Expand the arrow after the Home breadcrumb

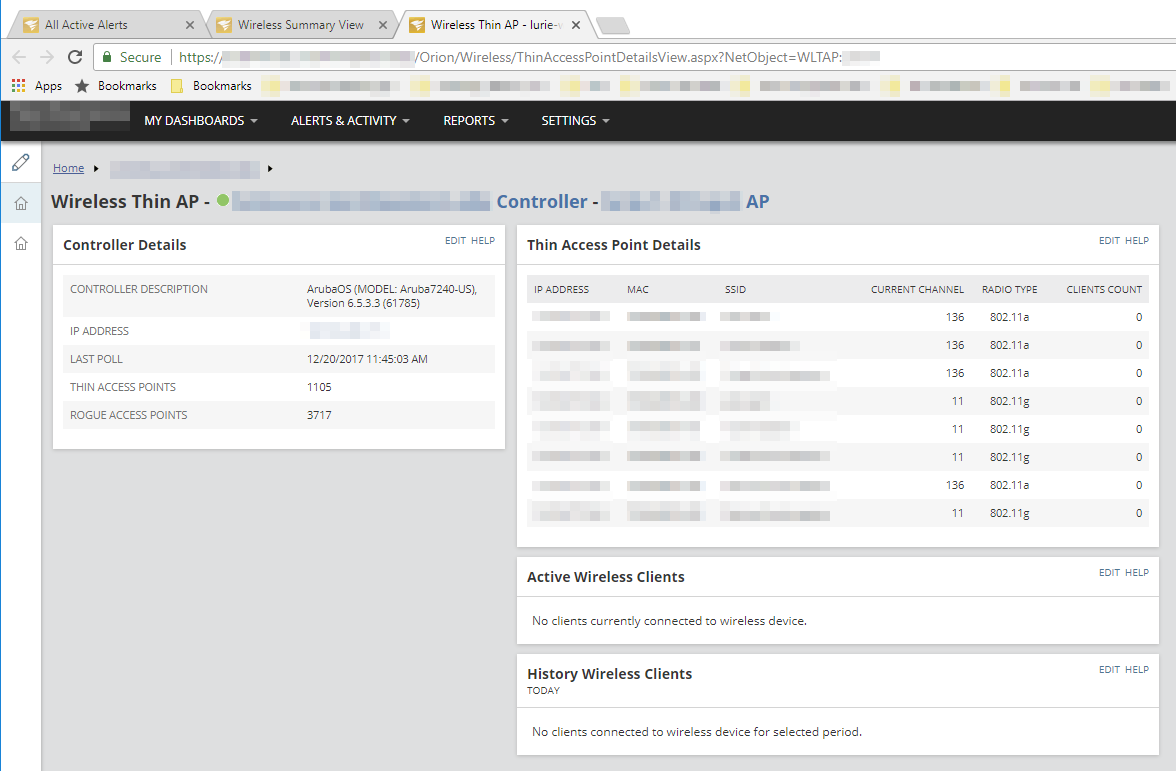[96, 169]
